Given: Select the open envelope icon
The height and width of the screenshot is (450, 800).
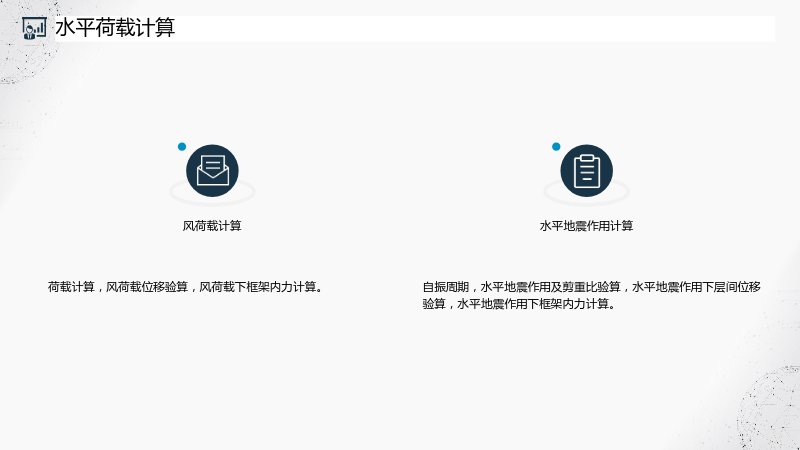Looking at the screenshot, I should pos(212,170).
